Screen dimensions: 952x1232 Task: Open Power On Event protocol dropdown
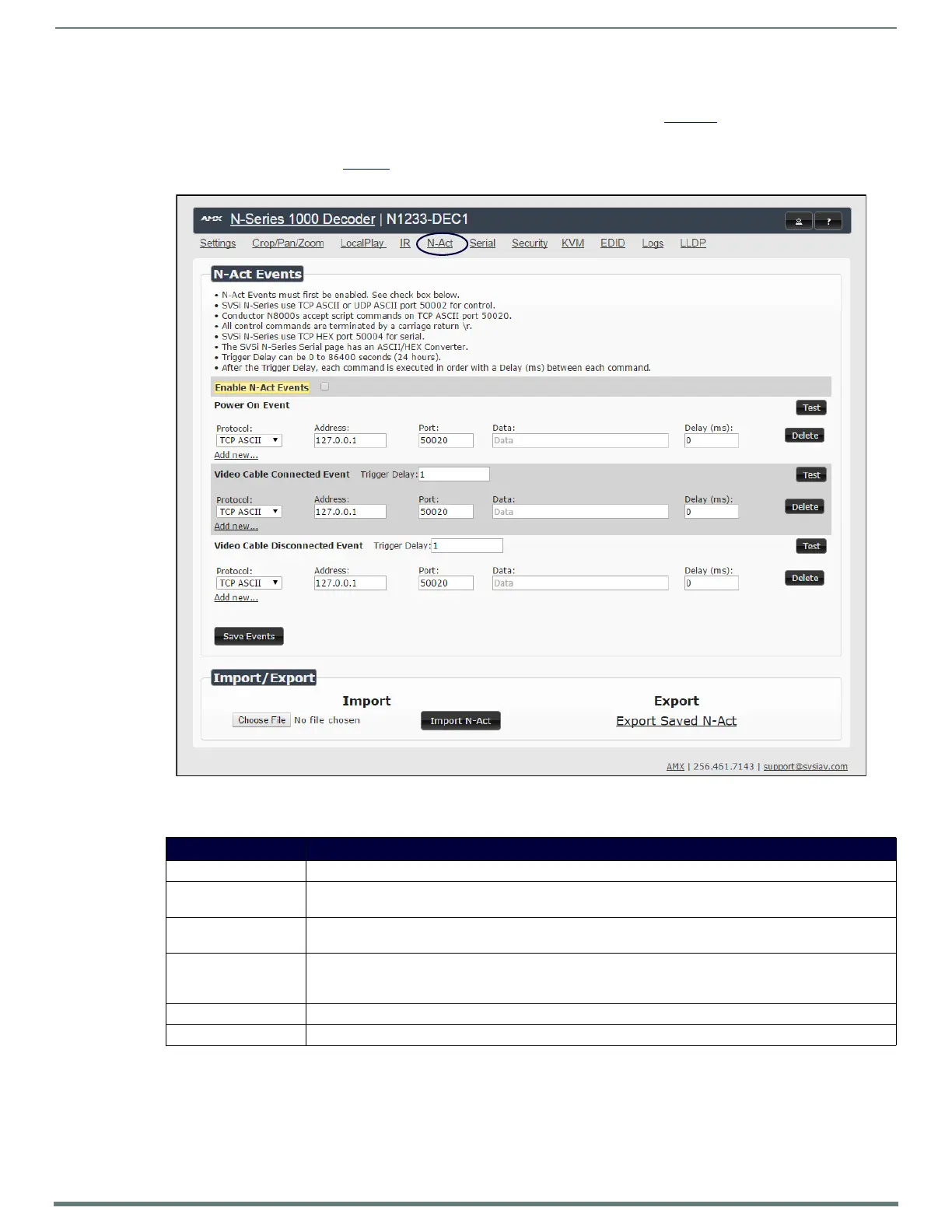point(249,440)
